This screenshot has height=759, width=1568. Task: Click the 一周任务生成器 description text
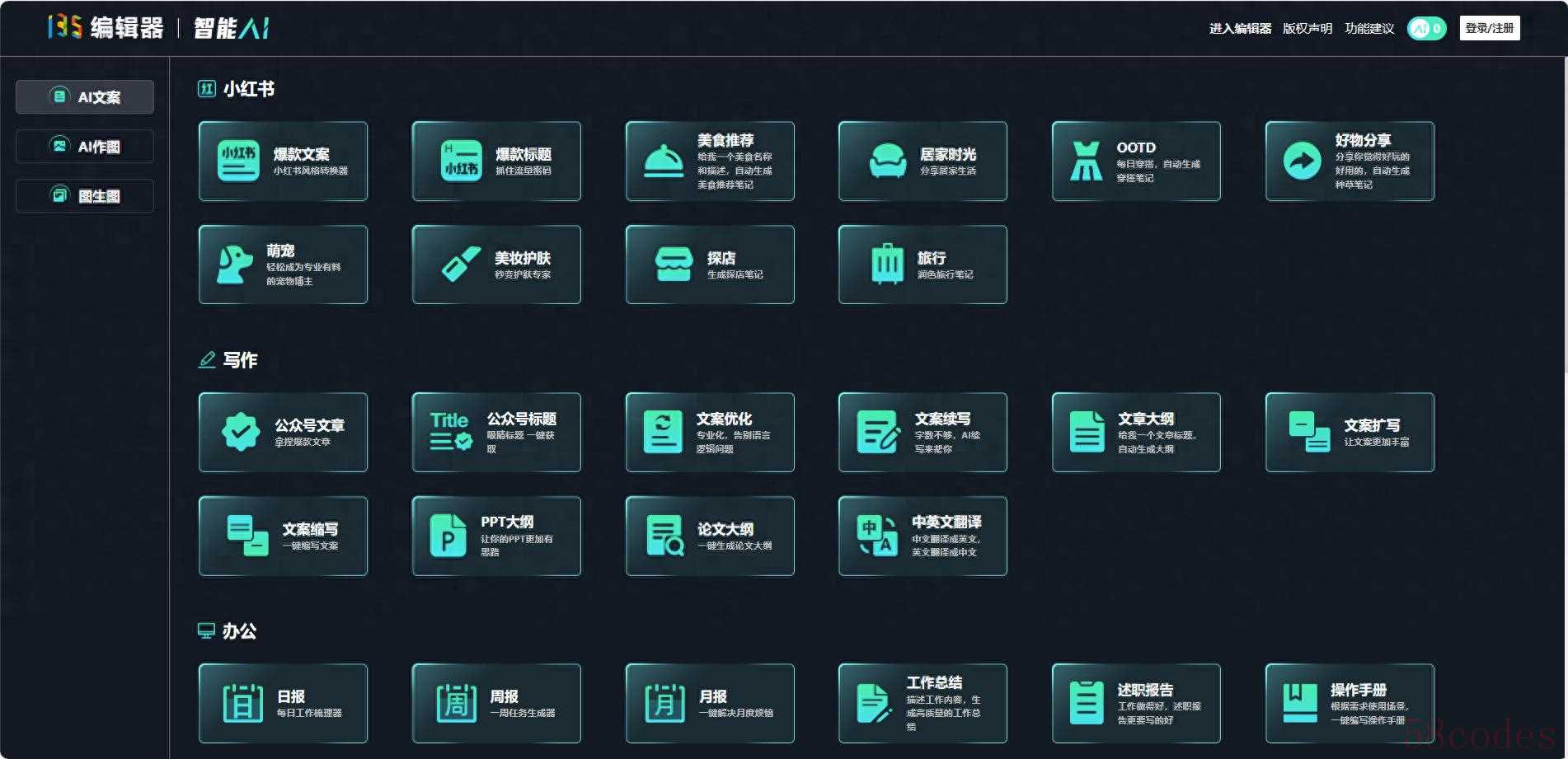(x=523, y=713)
